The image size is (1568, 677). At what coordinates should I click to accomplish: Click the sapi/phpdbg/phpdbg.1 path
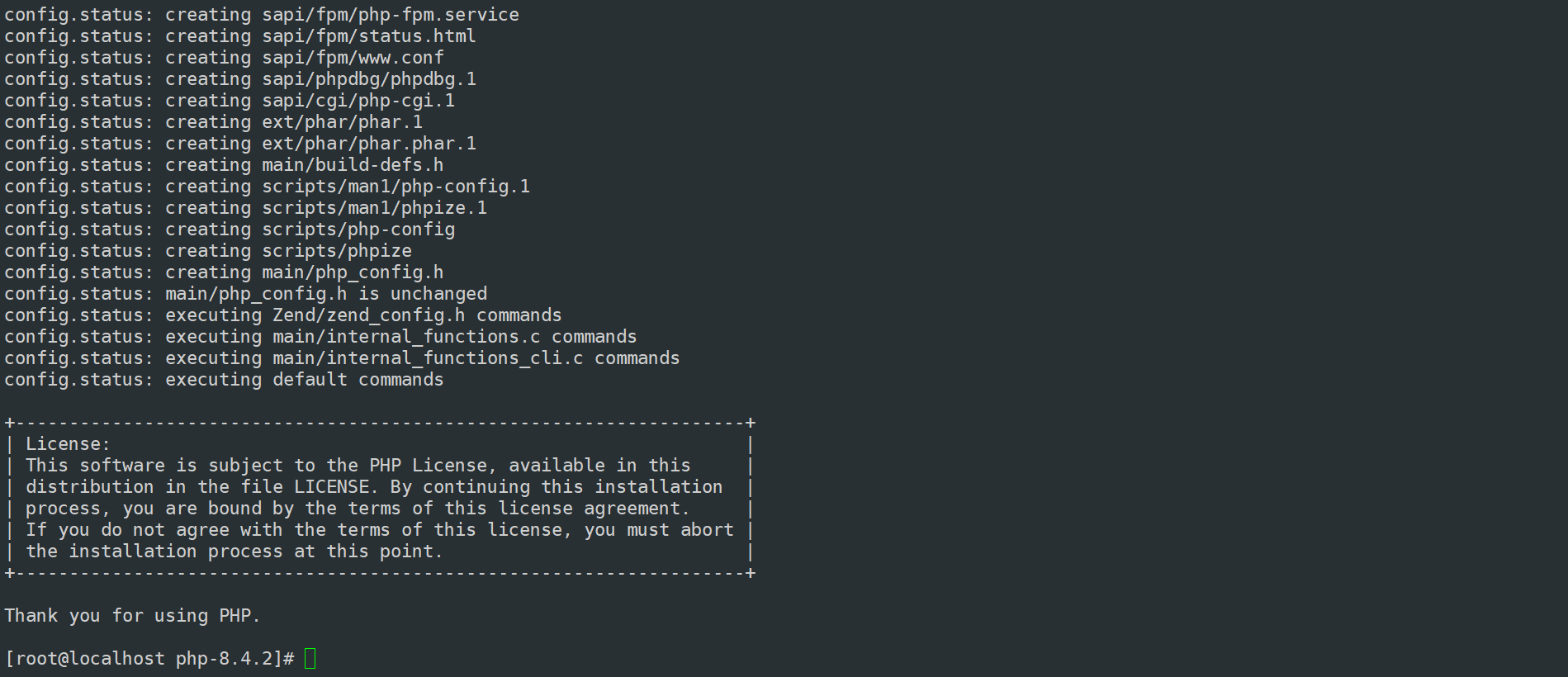[369, 79]
